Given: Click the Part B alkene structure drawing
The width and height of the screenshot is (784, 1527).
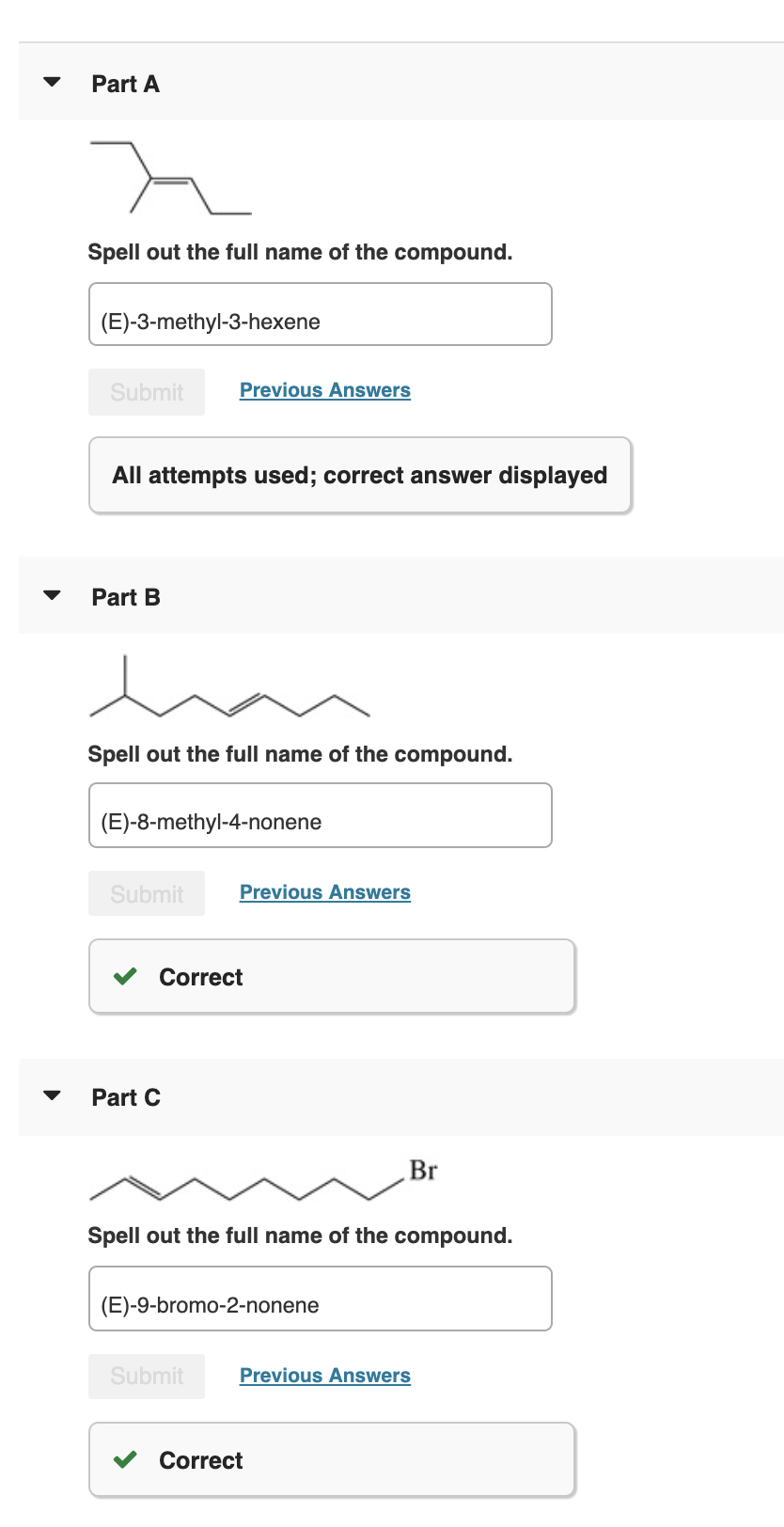Looking at the screenshot, I should pos(229,690).
